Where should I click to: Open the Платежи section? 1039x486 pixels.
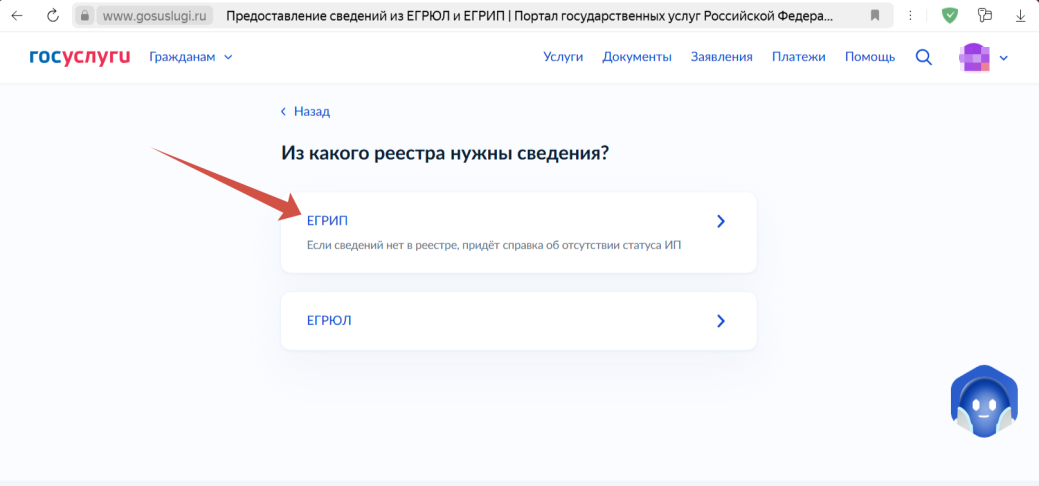click(798, 57)
